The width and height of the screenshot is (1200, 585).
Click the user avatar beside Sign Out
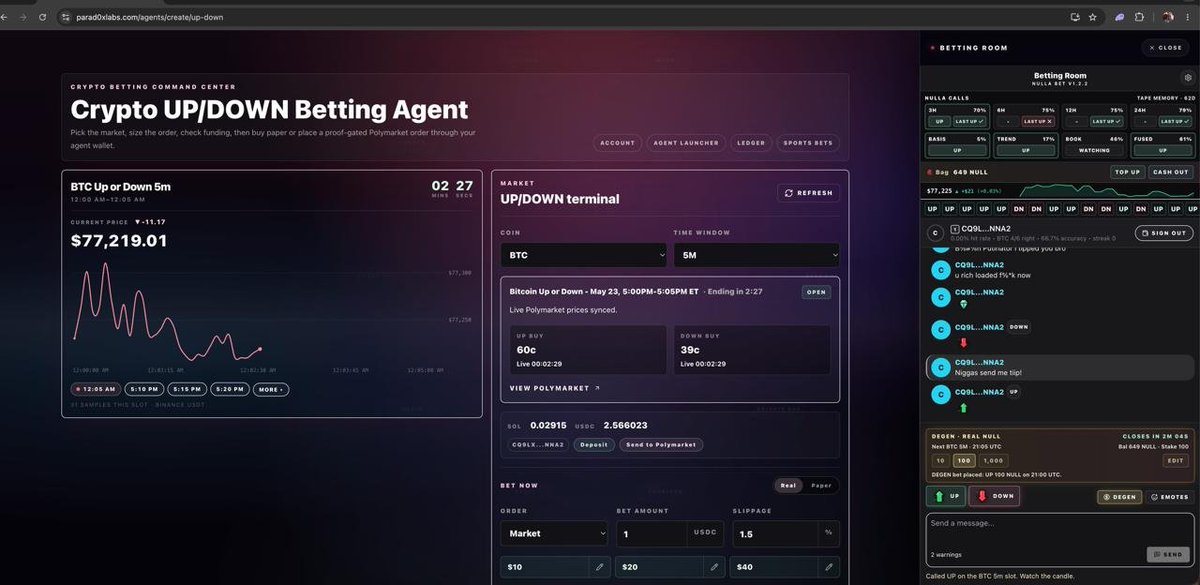(934, 233)
